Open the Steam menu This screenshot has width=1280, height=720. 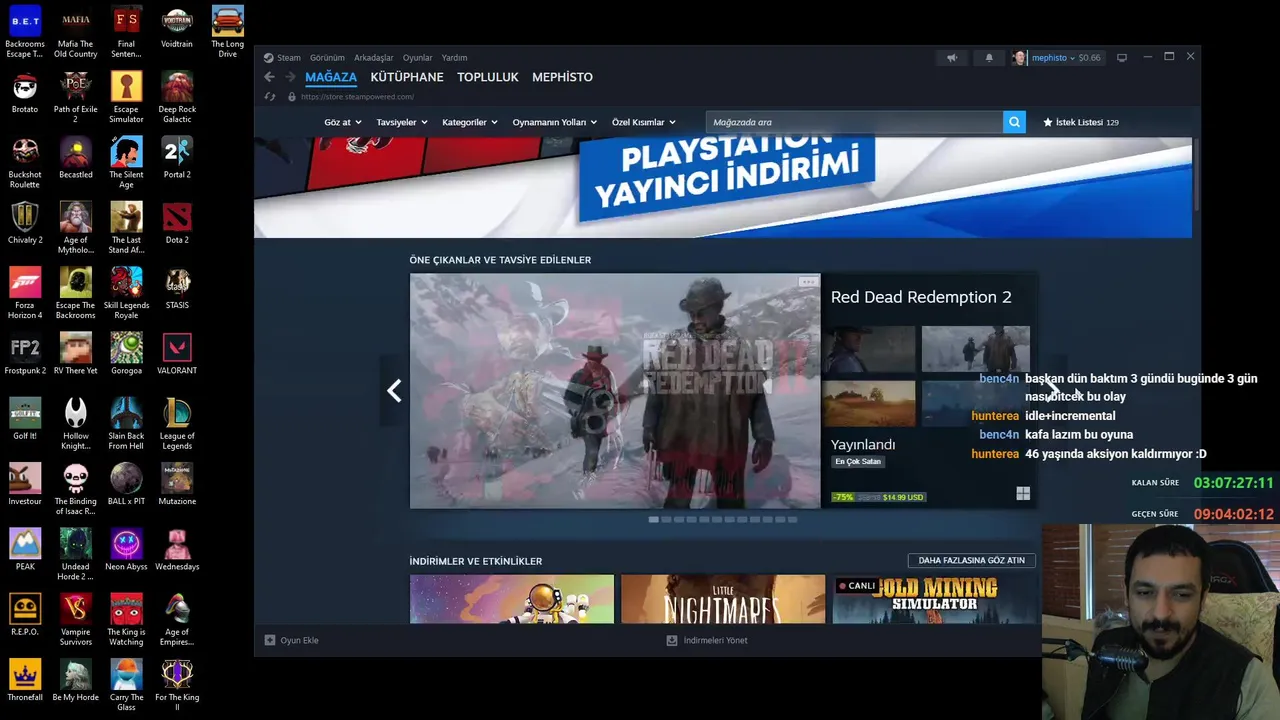[288, 58]
